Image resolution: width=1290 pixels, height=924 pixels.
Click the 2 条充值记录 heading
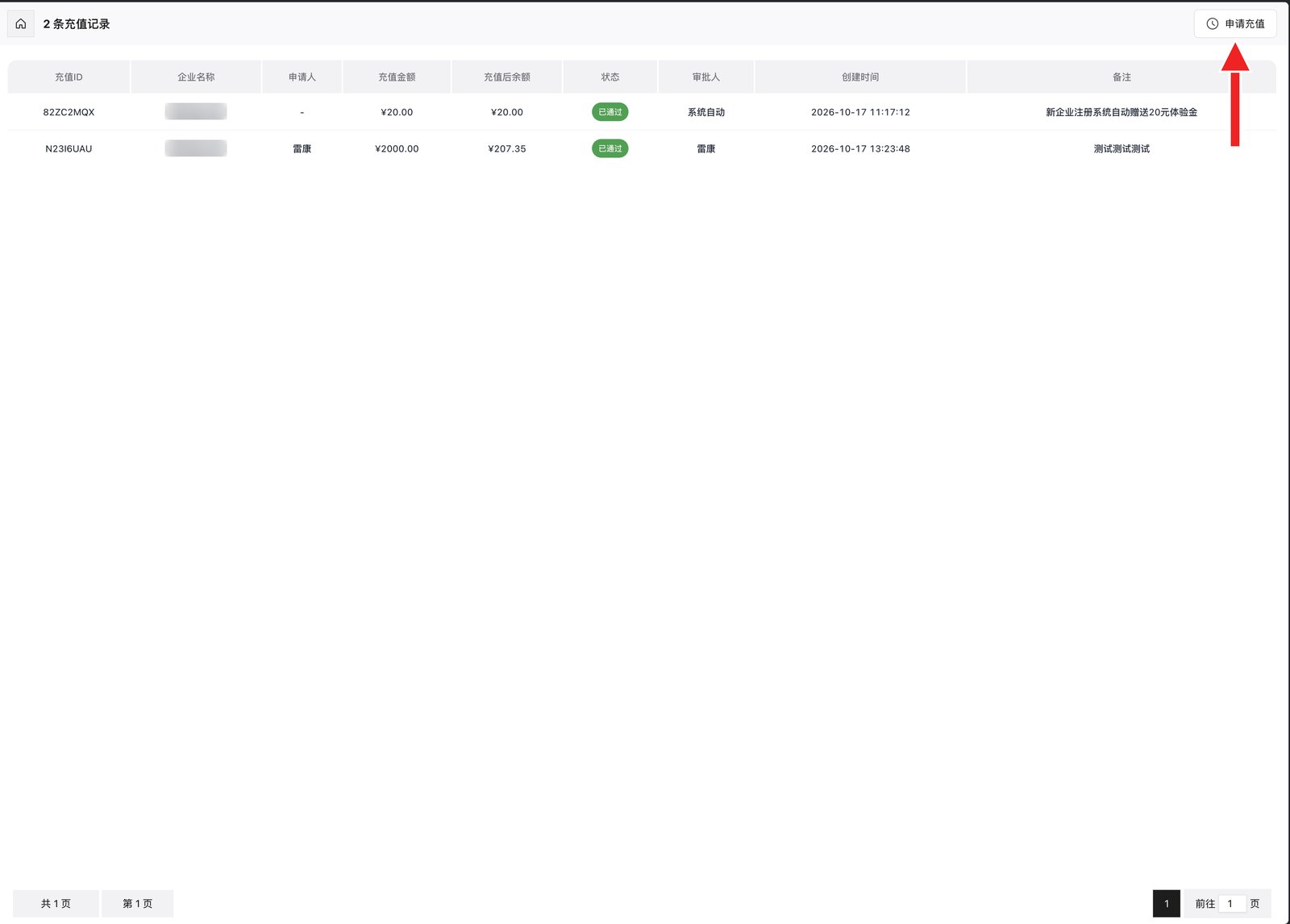(x=77, y=24)
